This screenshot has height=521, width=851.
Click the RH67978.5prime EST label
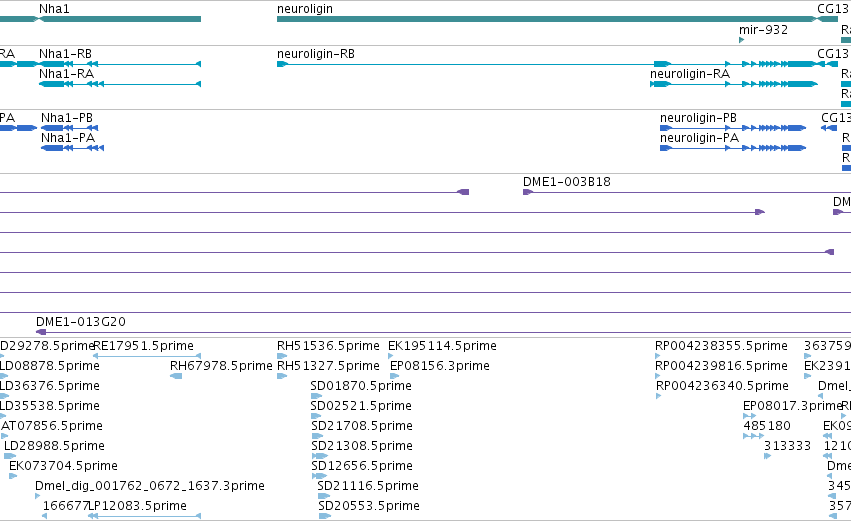[x=221, y=366]
